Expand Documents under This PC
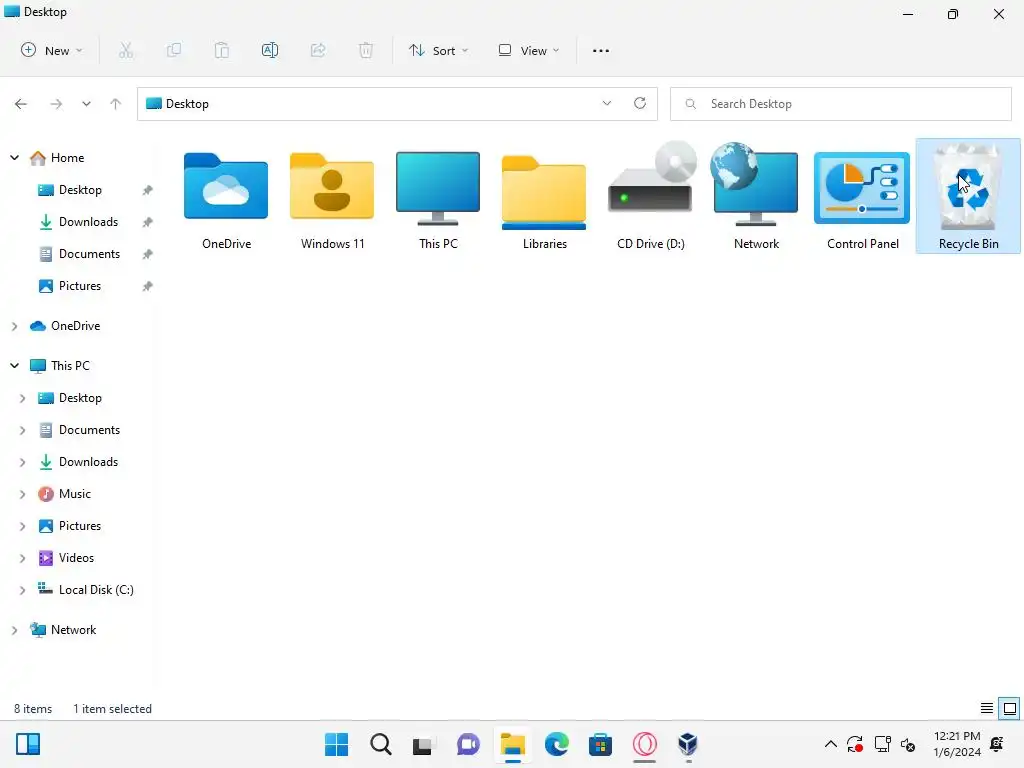 coord(22,430)
